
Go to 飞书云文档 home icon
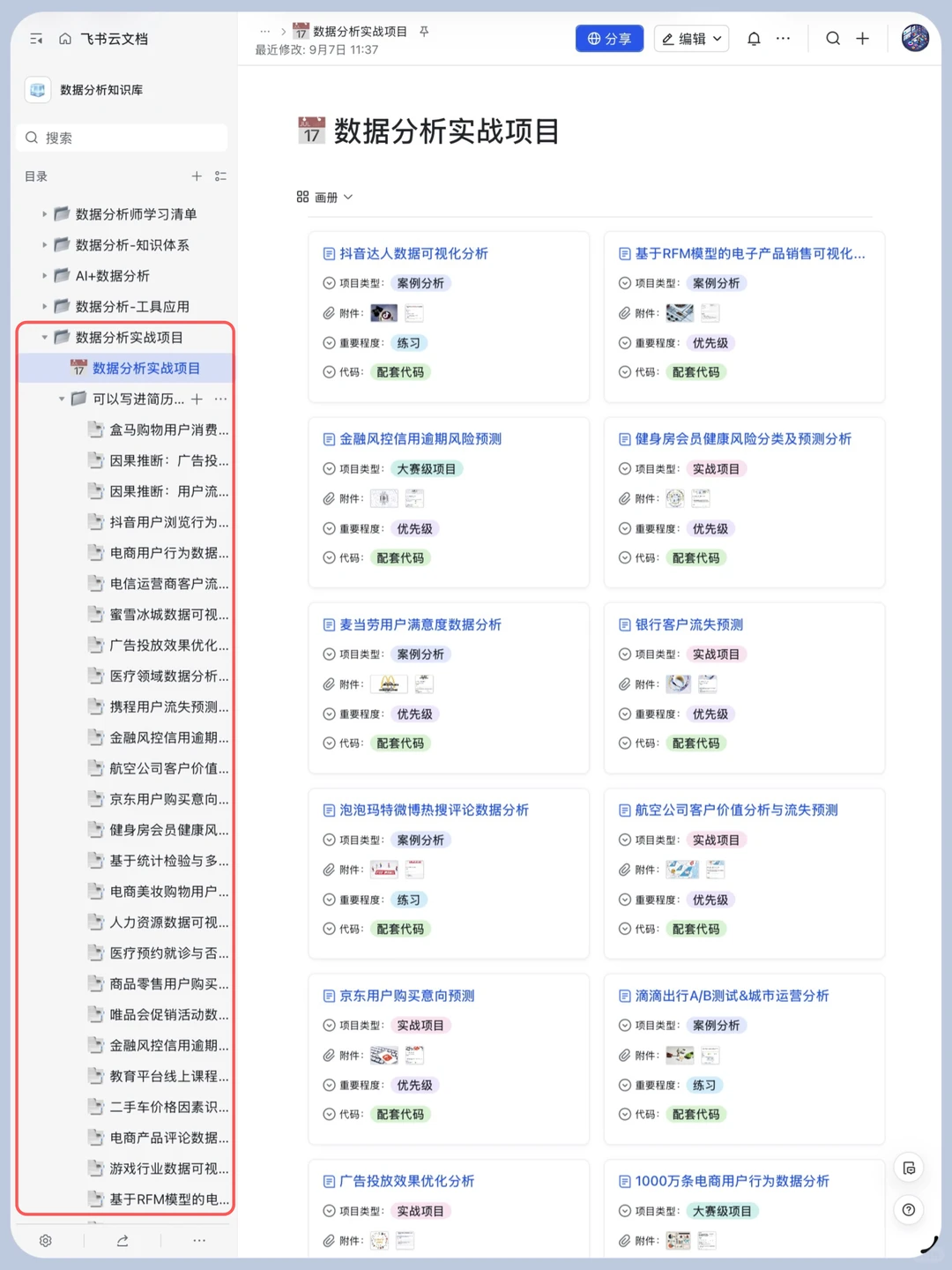[x=65, y=39]
